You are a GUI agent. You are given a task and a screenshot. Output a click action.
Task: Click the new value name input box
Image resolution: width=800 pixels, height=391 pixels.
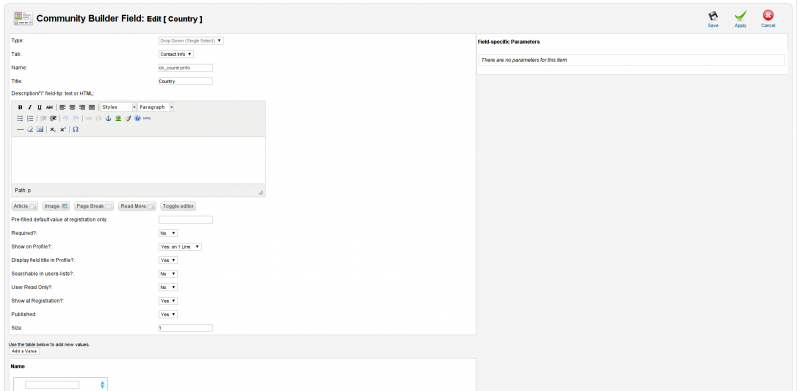pyautogui.click(x=52, y=385)
